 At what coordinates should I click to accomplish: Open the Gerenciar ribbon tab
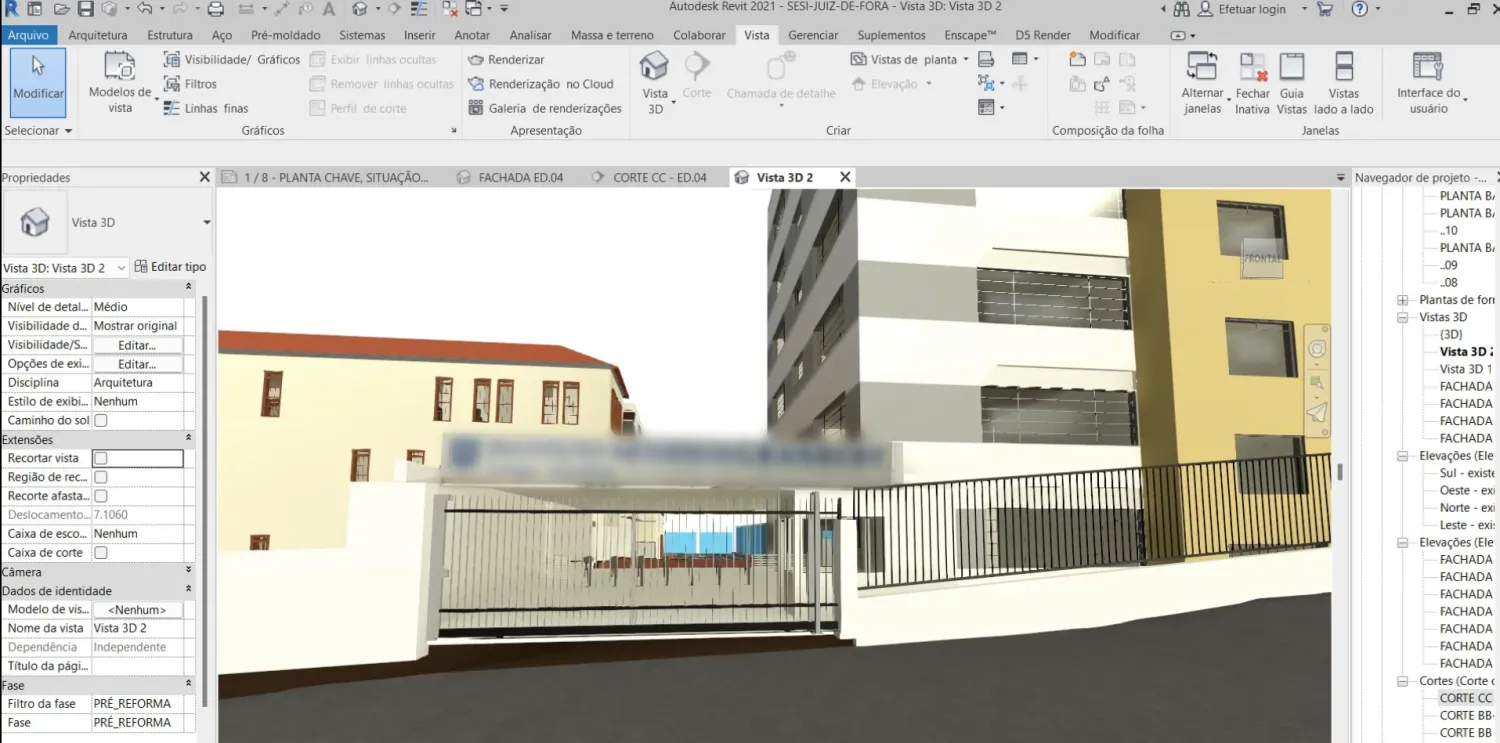[x=813, y=35]
